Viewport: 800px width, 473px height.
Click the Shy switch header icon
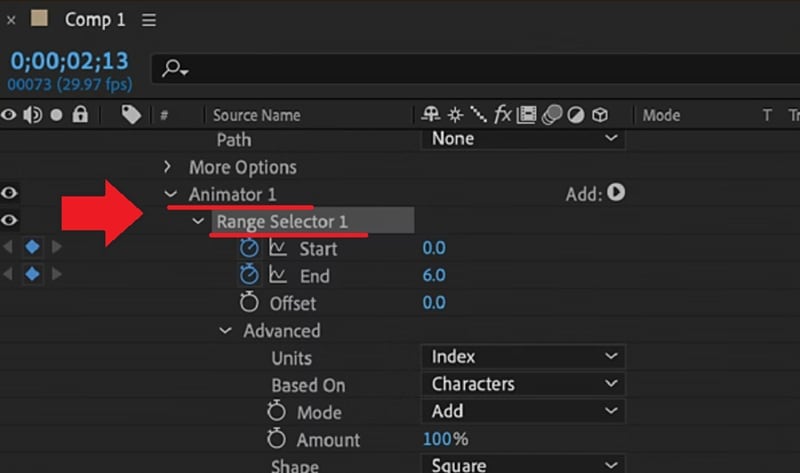(x=431, y=115)
